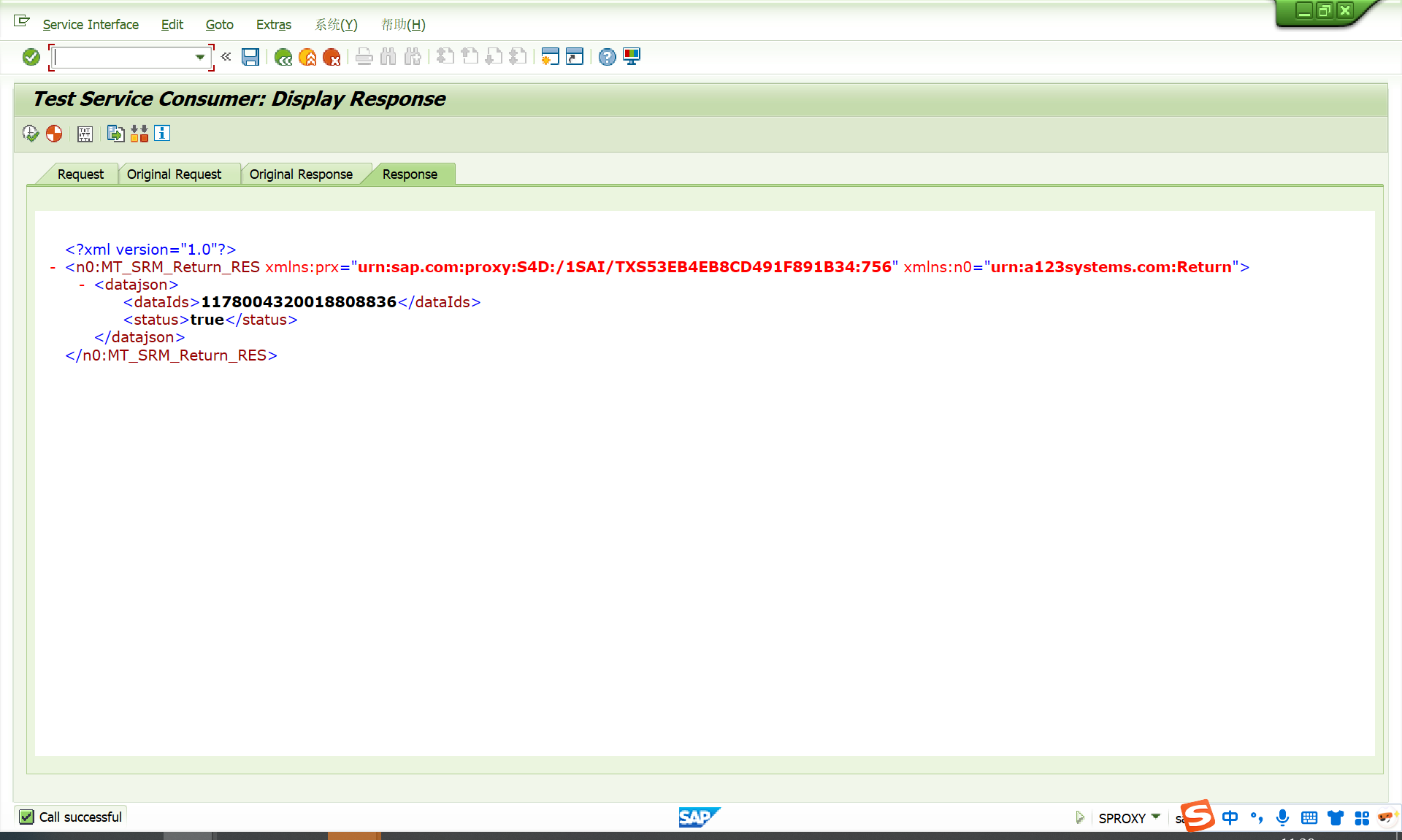Open the Service Interface menu
1402x840 pixels.
pos(91,25)
